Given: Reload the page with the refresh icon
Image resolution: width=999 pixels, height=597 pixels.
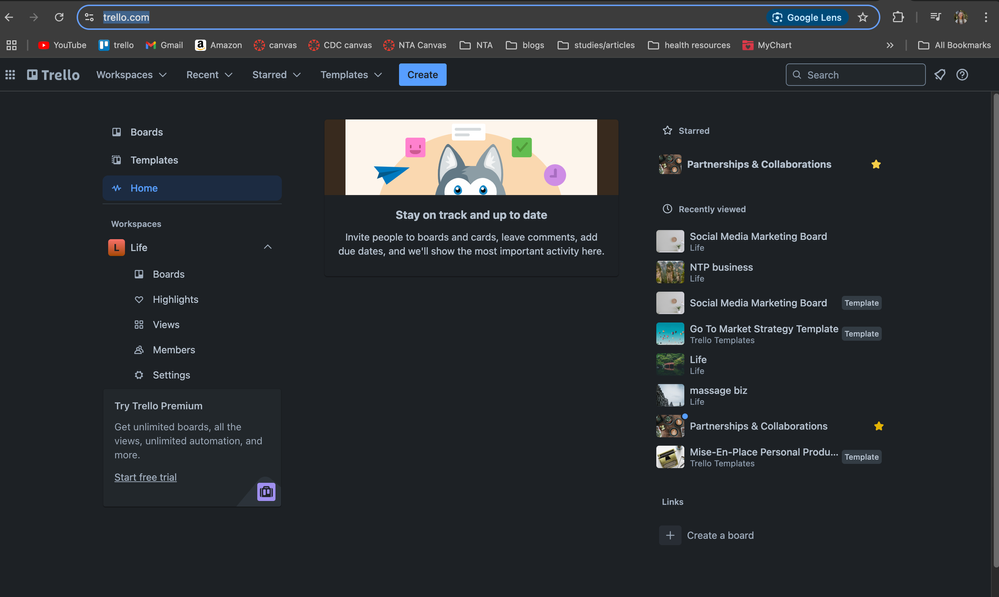Looking at the screenshot, I should [59, 17].
